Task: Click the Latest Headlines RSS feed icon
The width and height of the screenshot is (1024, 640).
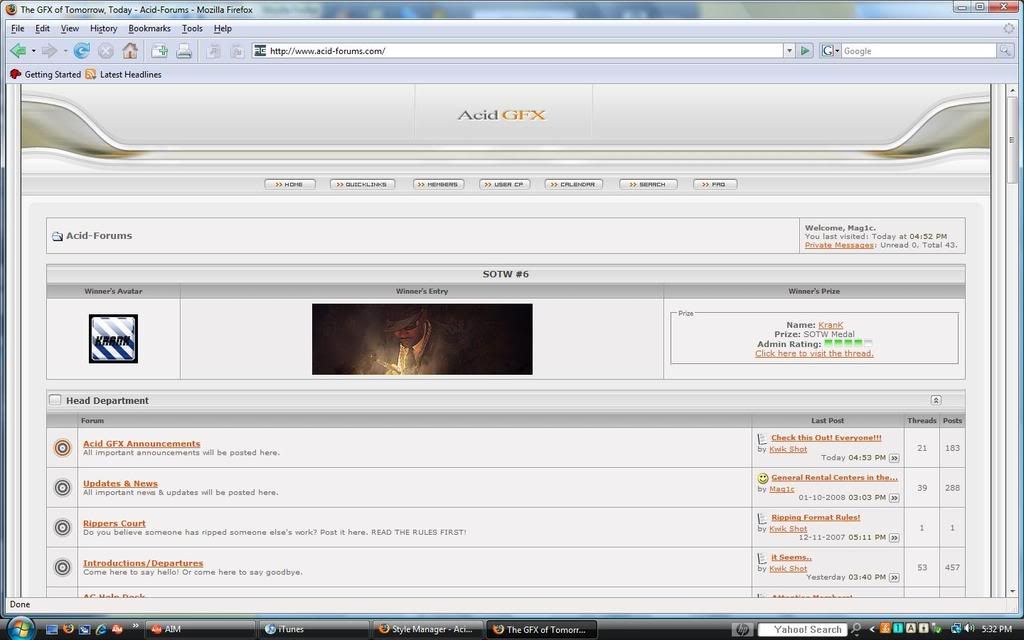Action: point(91,75)
